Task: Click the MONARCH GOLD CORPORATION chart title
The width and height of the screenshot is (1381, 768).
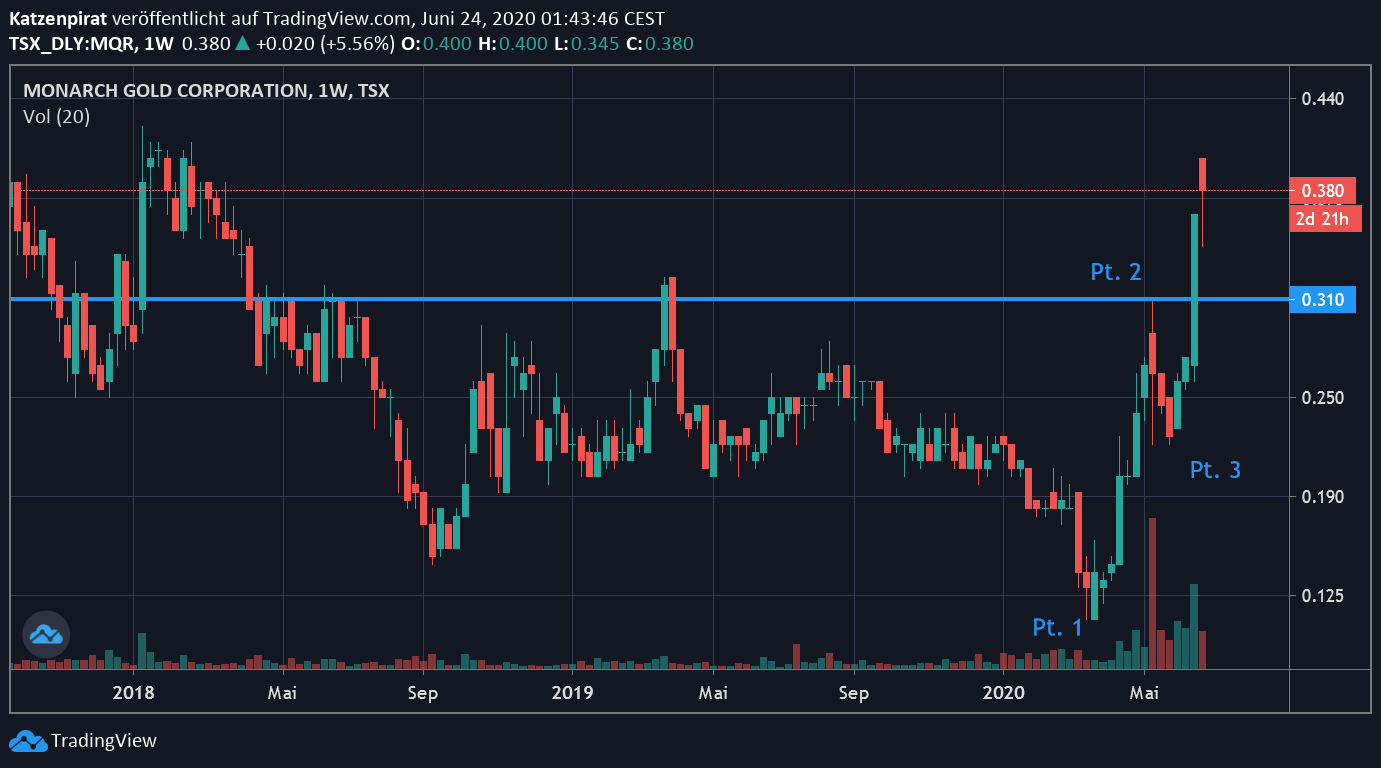Action: pos(165,91)
